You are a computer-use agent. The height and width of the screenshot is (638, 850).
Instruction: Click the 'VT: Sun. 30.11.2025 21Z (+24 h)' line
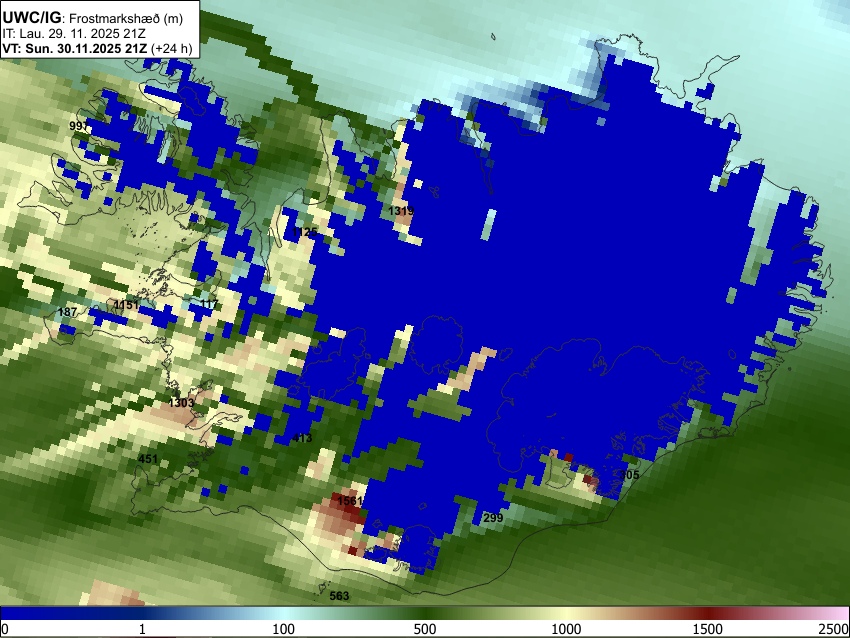tap(98, 48)
